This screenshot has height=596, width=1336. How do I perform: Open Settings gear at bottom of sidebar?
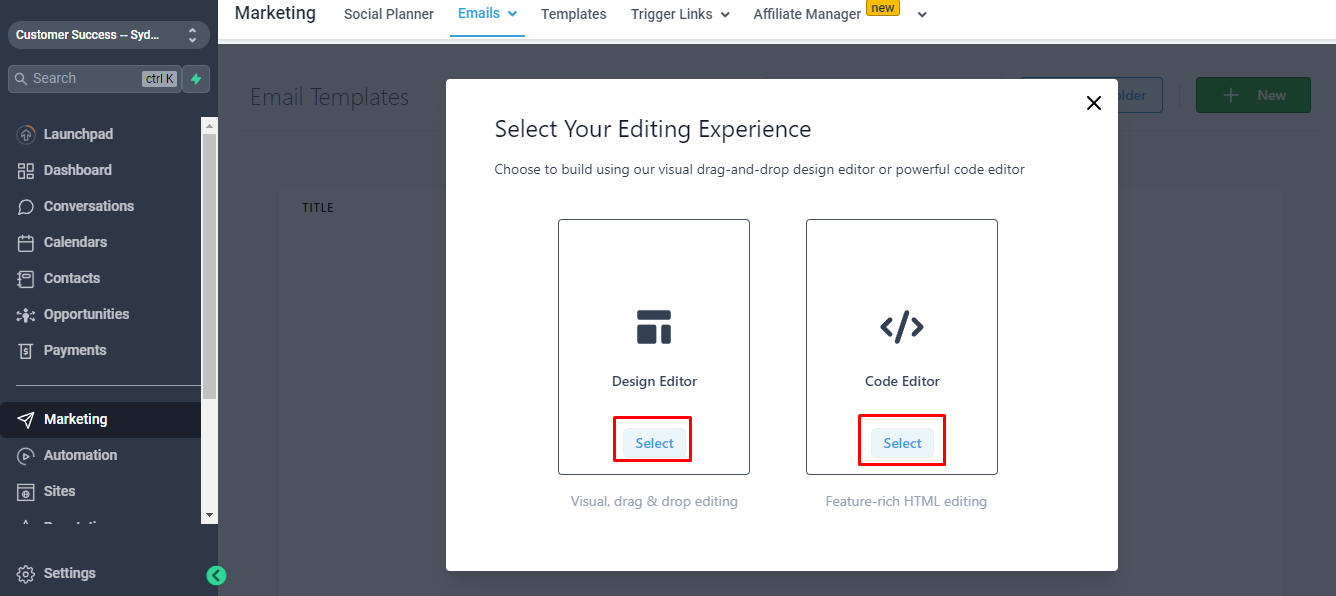pyautogui.click(x=26, y=574)
